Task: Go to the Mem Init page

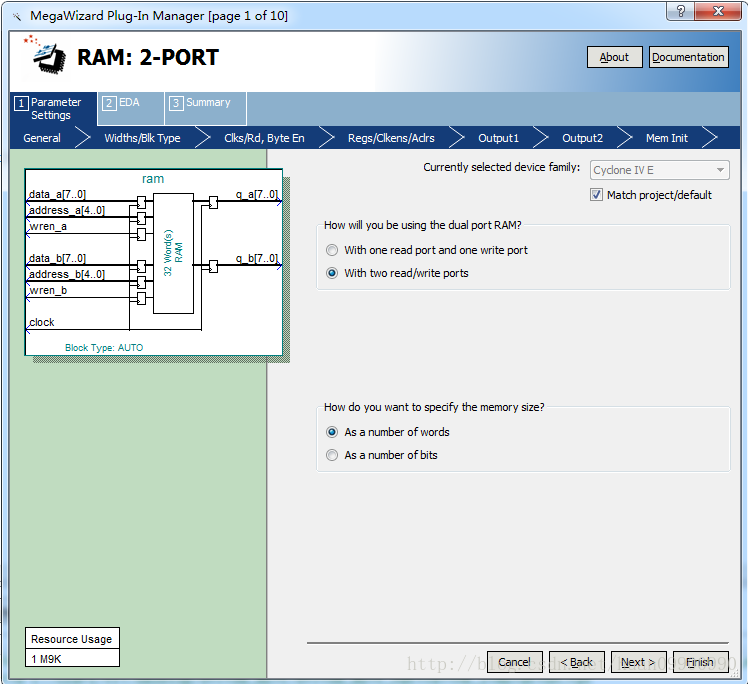Action: tap(667, 138)
